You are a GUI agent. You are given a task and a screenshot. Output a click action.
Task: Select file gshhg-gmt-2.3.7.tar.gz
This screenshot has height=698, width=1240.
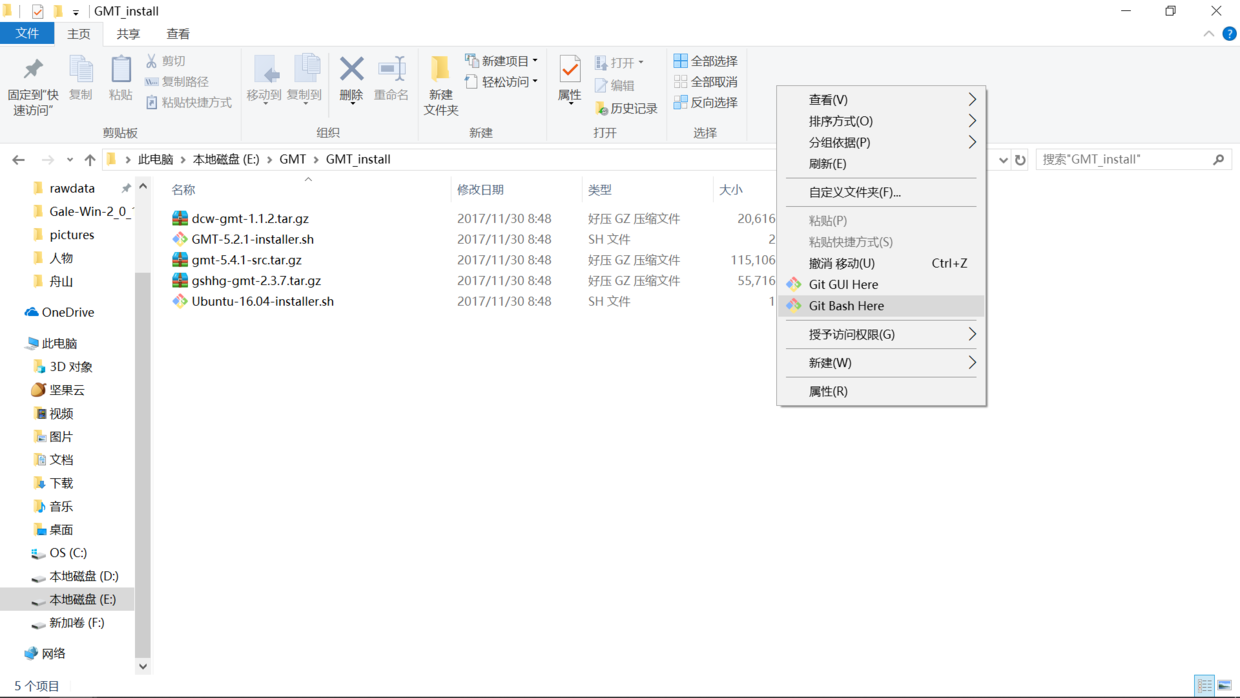coord(256,281)
